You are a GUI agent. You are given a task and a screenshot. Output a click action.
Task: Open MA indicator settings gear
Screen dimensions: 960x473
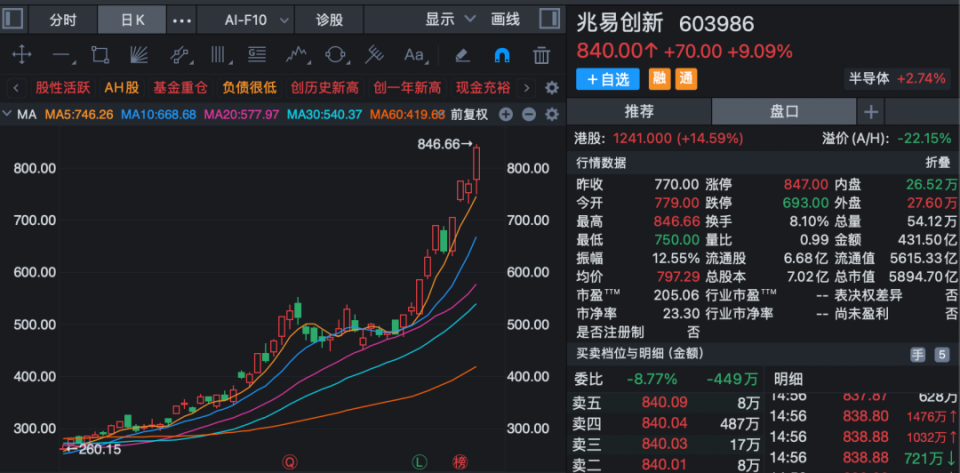click(552, 114)
